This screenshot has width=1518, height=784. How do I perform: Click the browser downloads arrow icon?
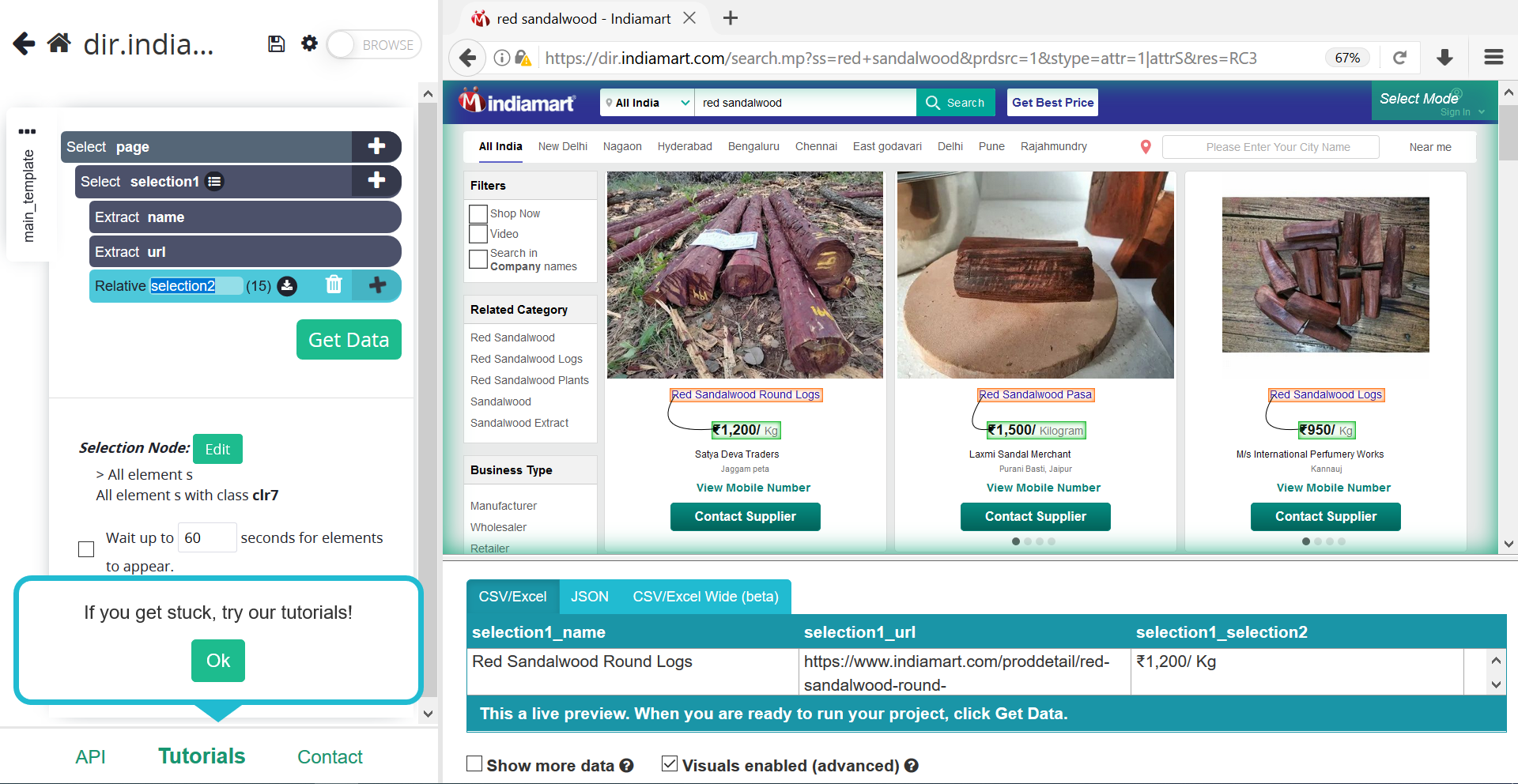[1444, 58]
